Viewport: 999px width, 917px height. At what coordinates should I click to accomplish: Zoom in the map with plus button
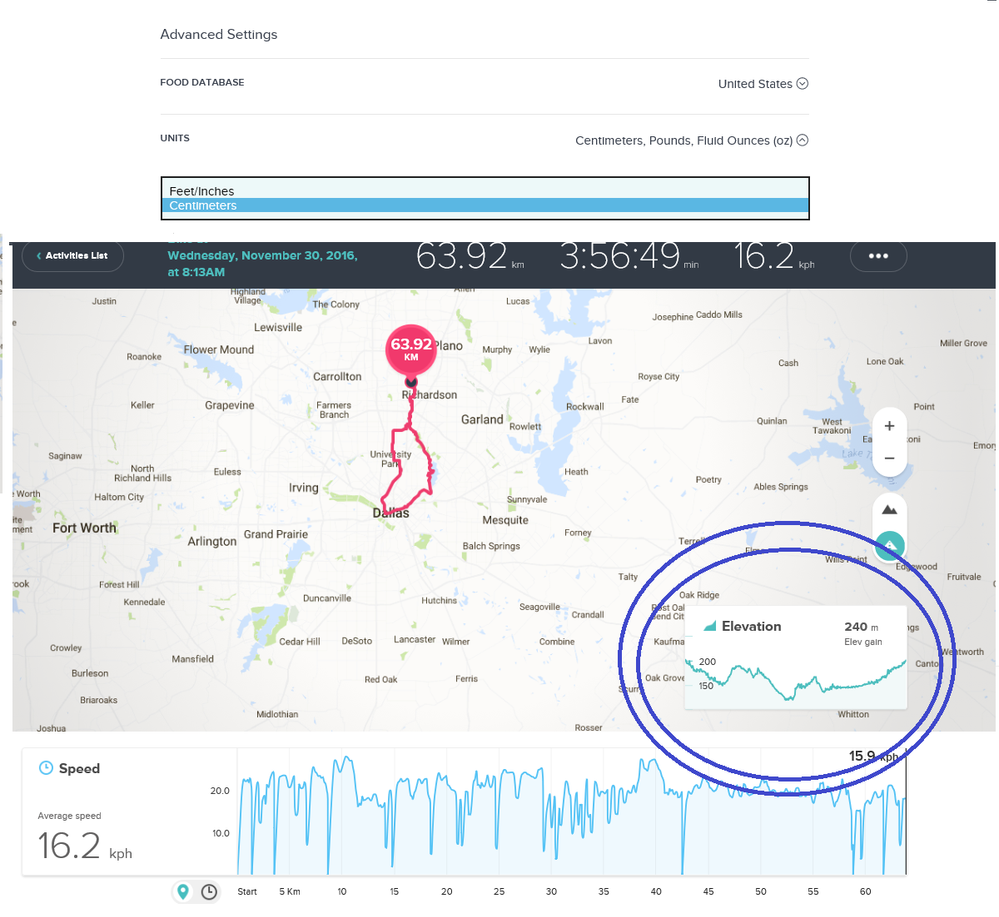pyautogui.click(x=889, y=426)
